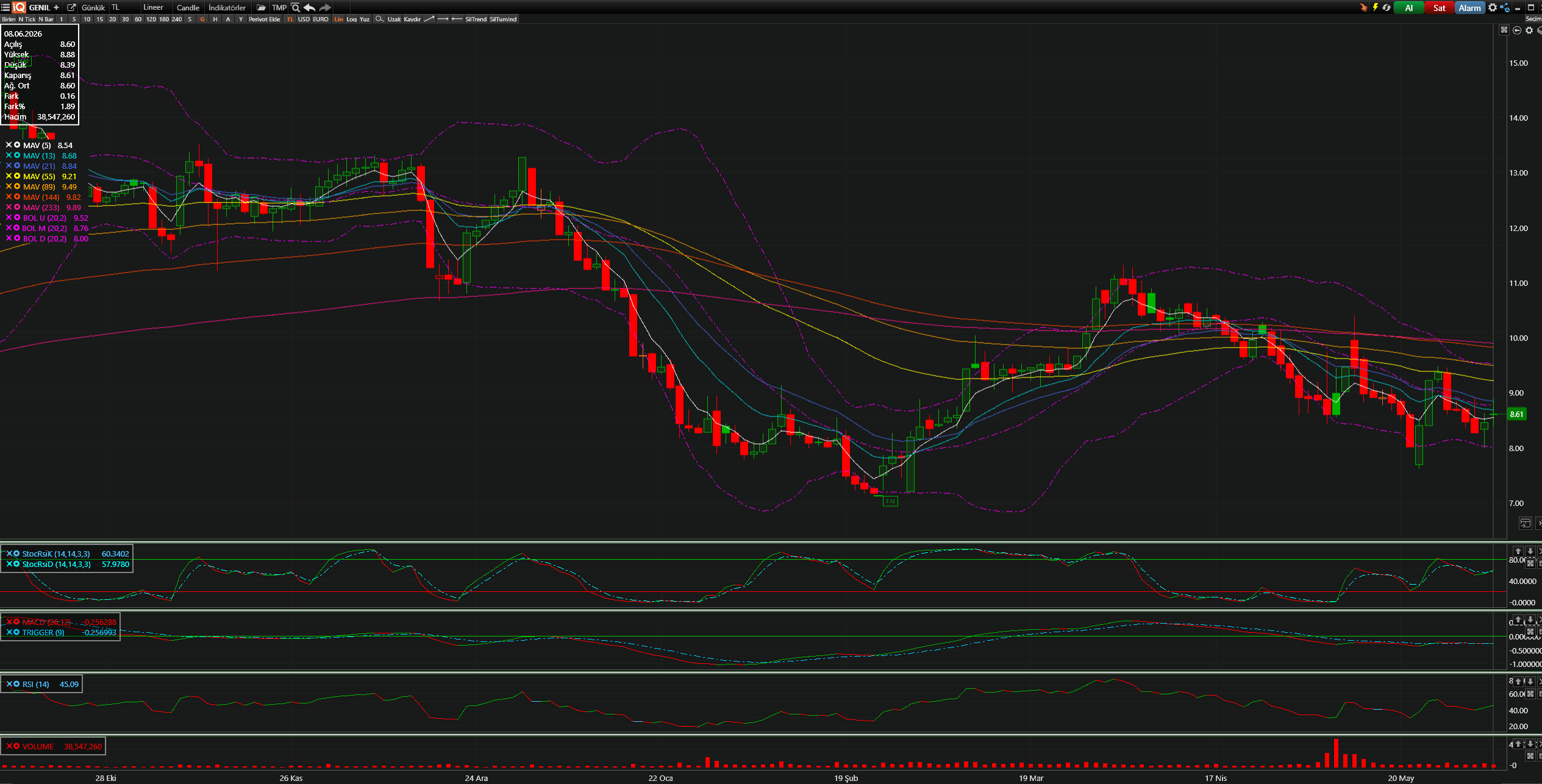Remove the MAV (5) indicator
1542x784 pixels.
click(x=9, y=145)
